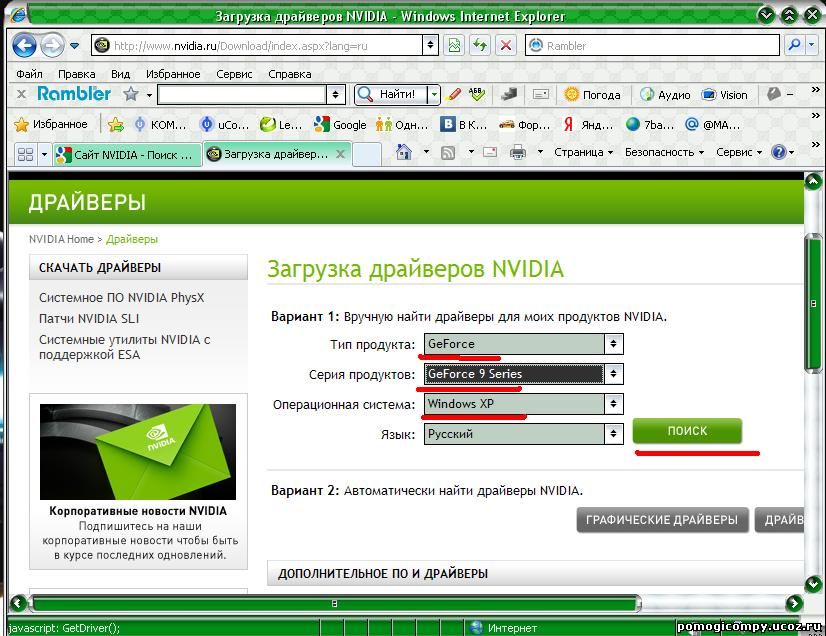Click the ABC spell check icon

tap(477, 94)
